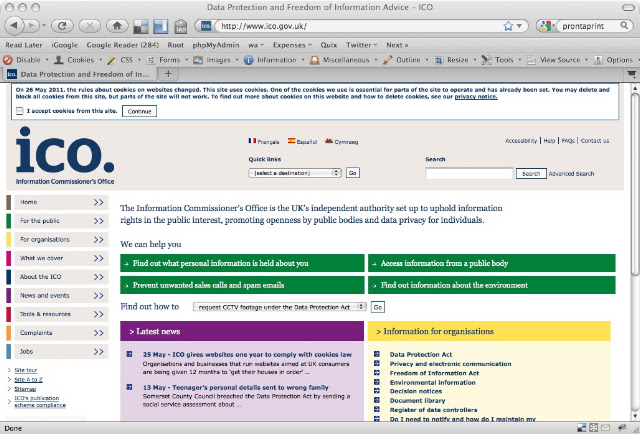This screenshot has height=434, width=640.
Task: Bookmark the page with the star icon
Action: [x=508, y=26]
